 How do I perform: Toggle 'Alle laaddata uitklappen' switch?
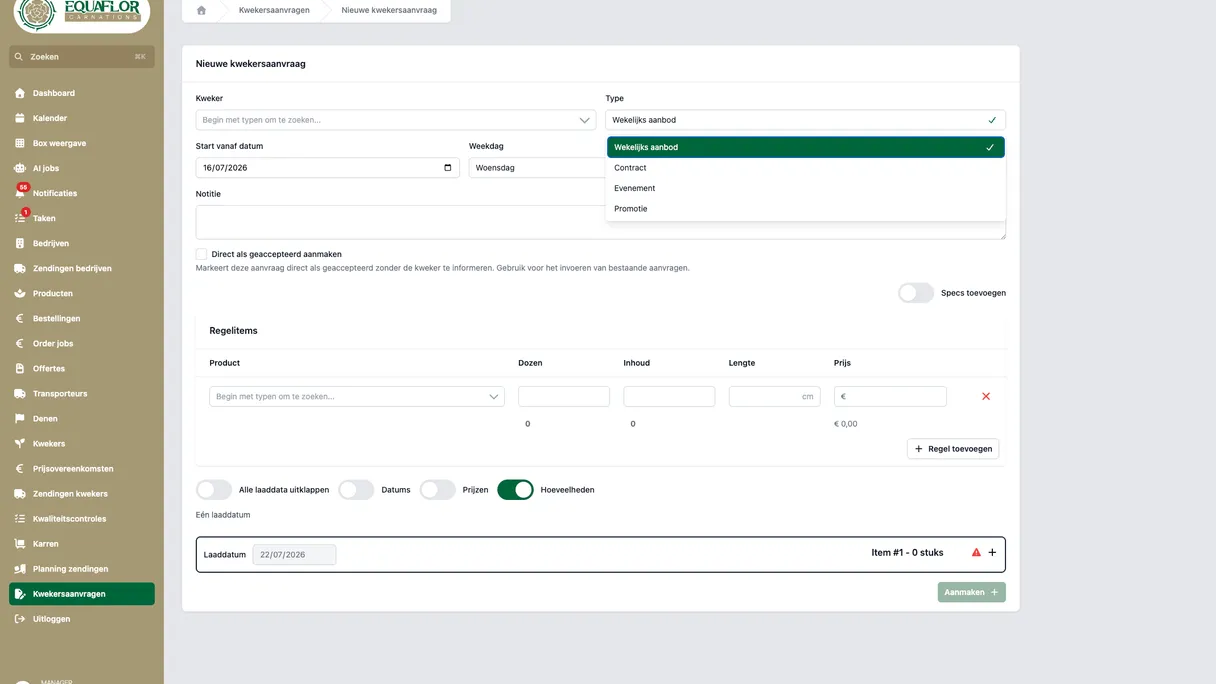pyautogui.click(x=214, y=490)
